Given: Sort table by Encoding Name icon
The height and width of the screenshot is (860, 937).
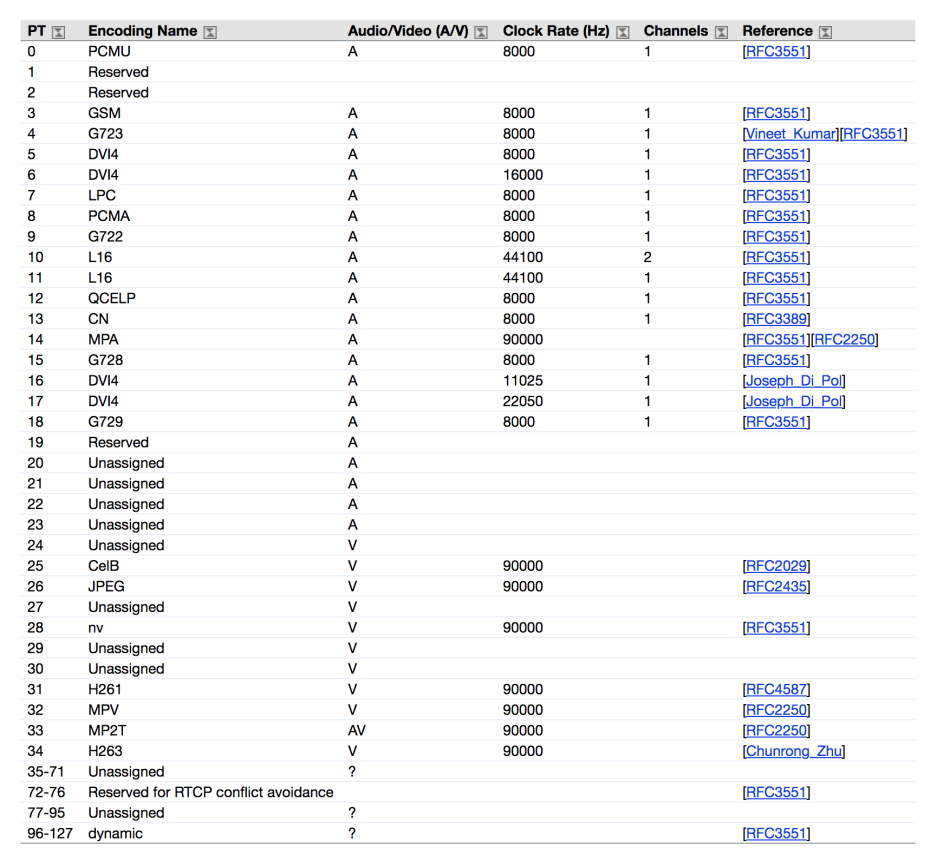Looking at the screenshot, I should pos(210,32).
